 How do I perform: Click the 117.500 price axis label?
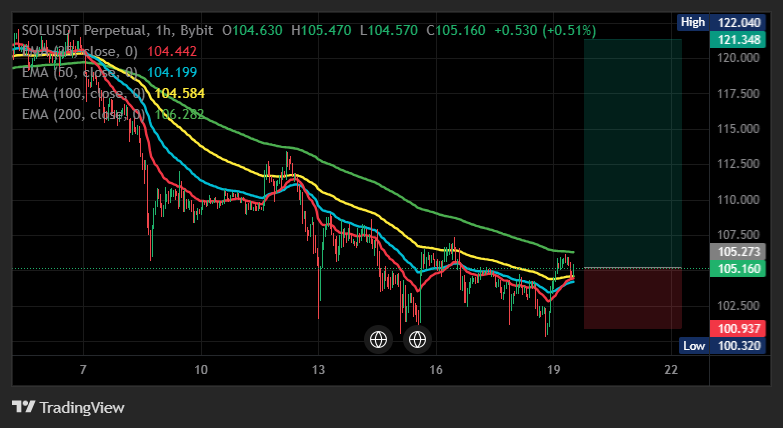(739, 94)
